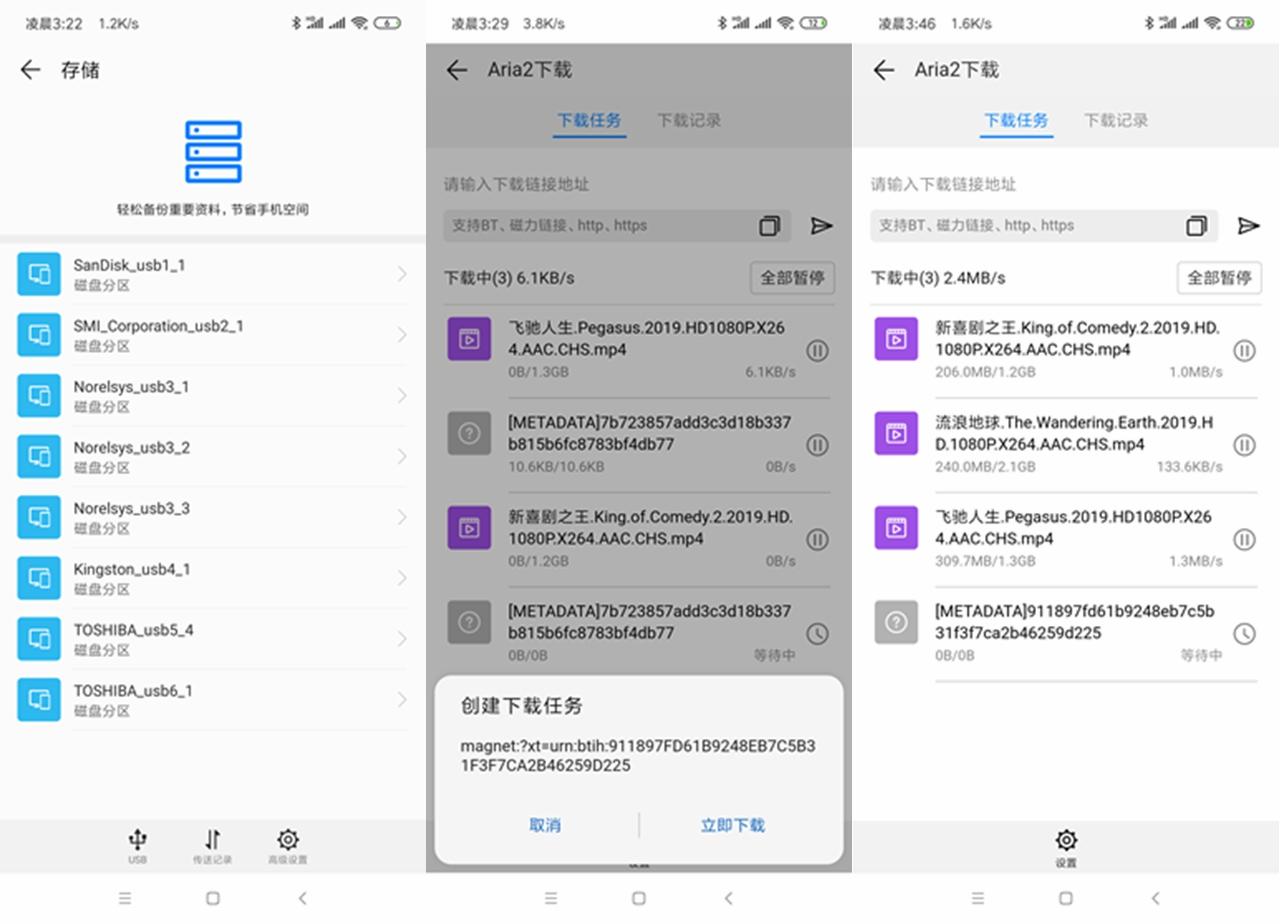Tap 立即下载 to start the magnet download
1280x924 pixels.
click(x=733, y=826)
